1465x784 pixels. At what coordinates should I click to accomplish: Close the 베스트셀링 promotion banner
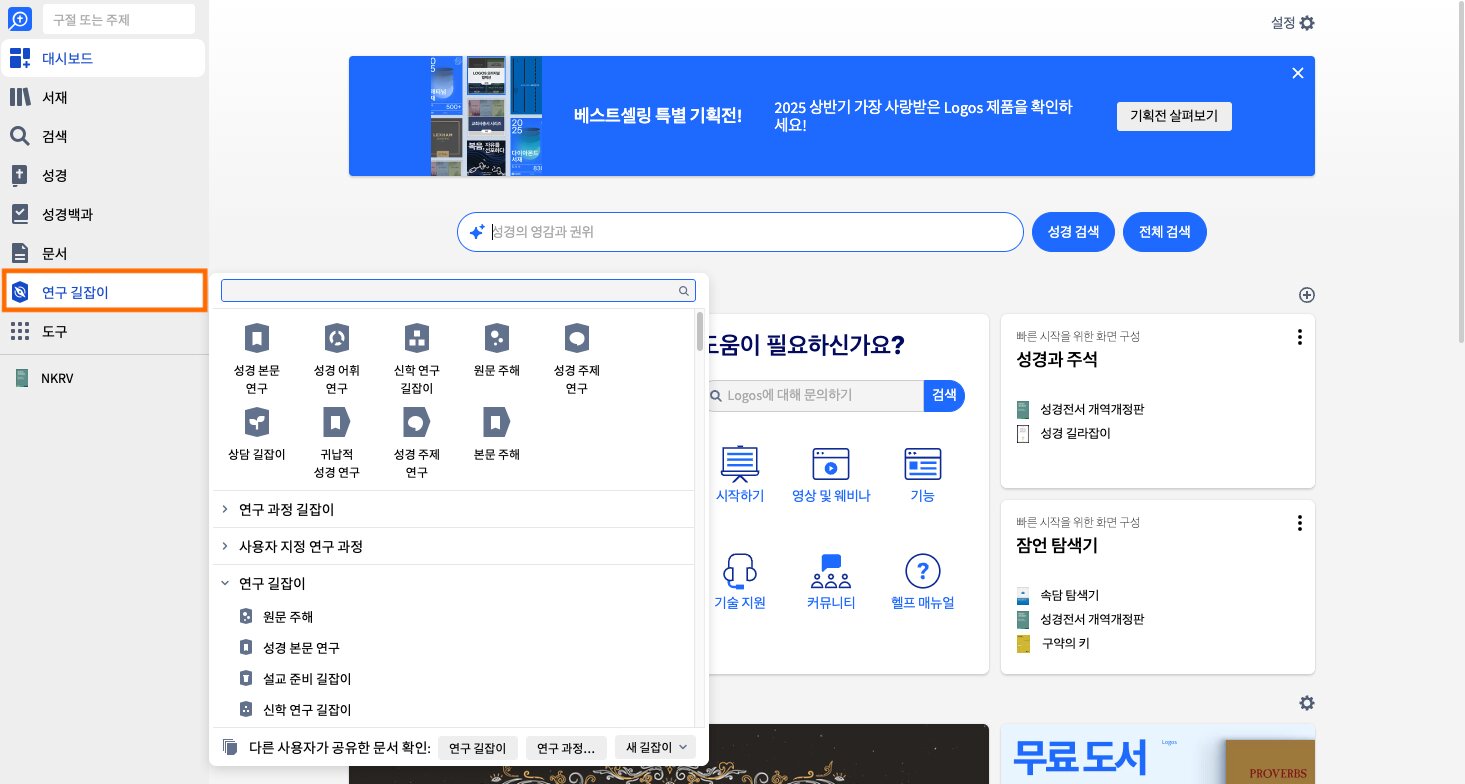(x=1298, y=73)
